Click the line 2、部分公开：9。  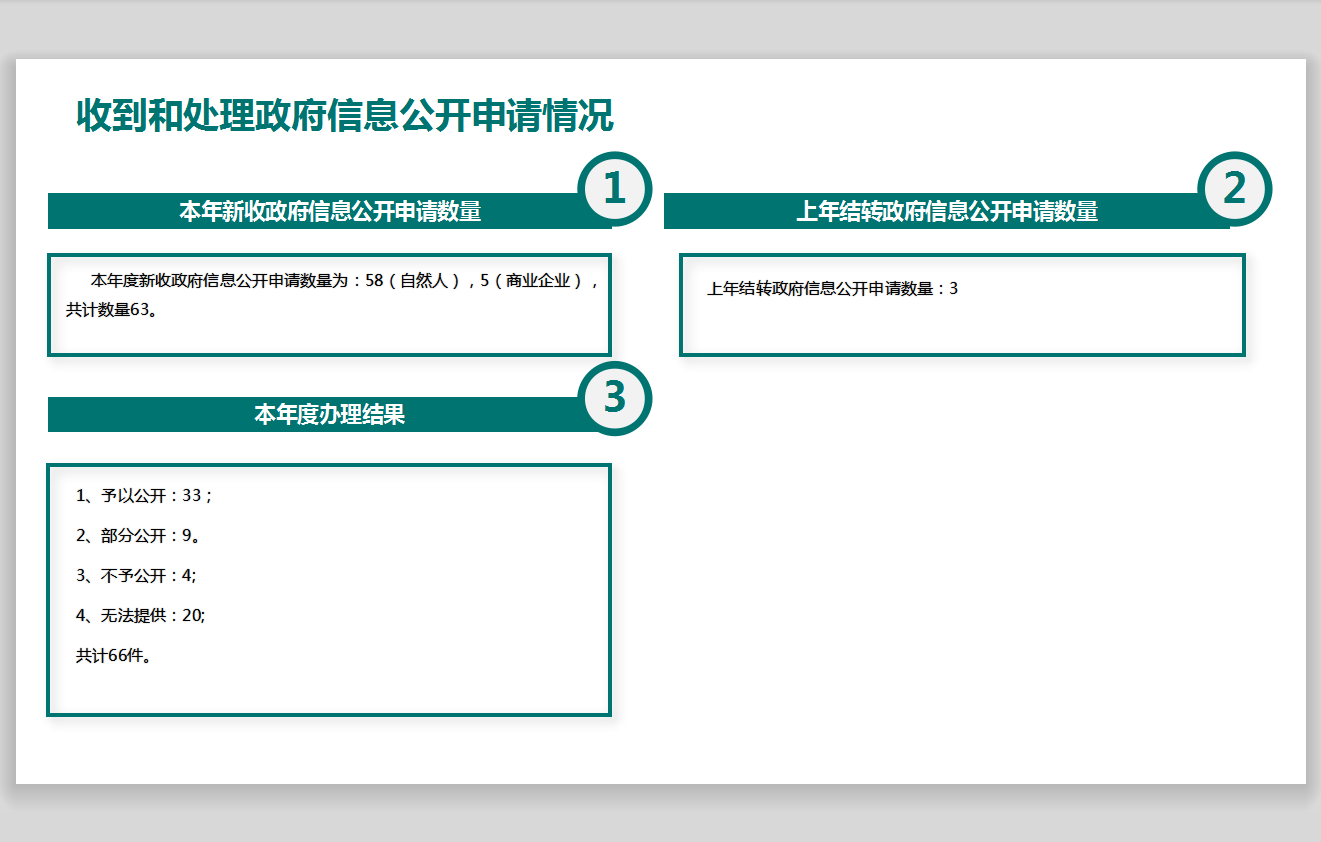point(138,536)
